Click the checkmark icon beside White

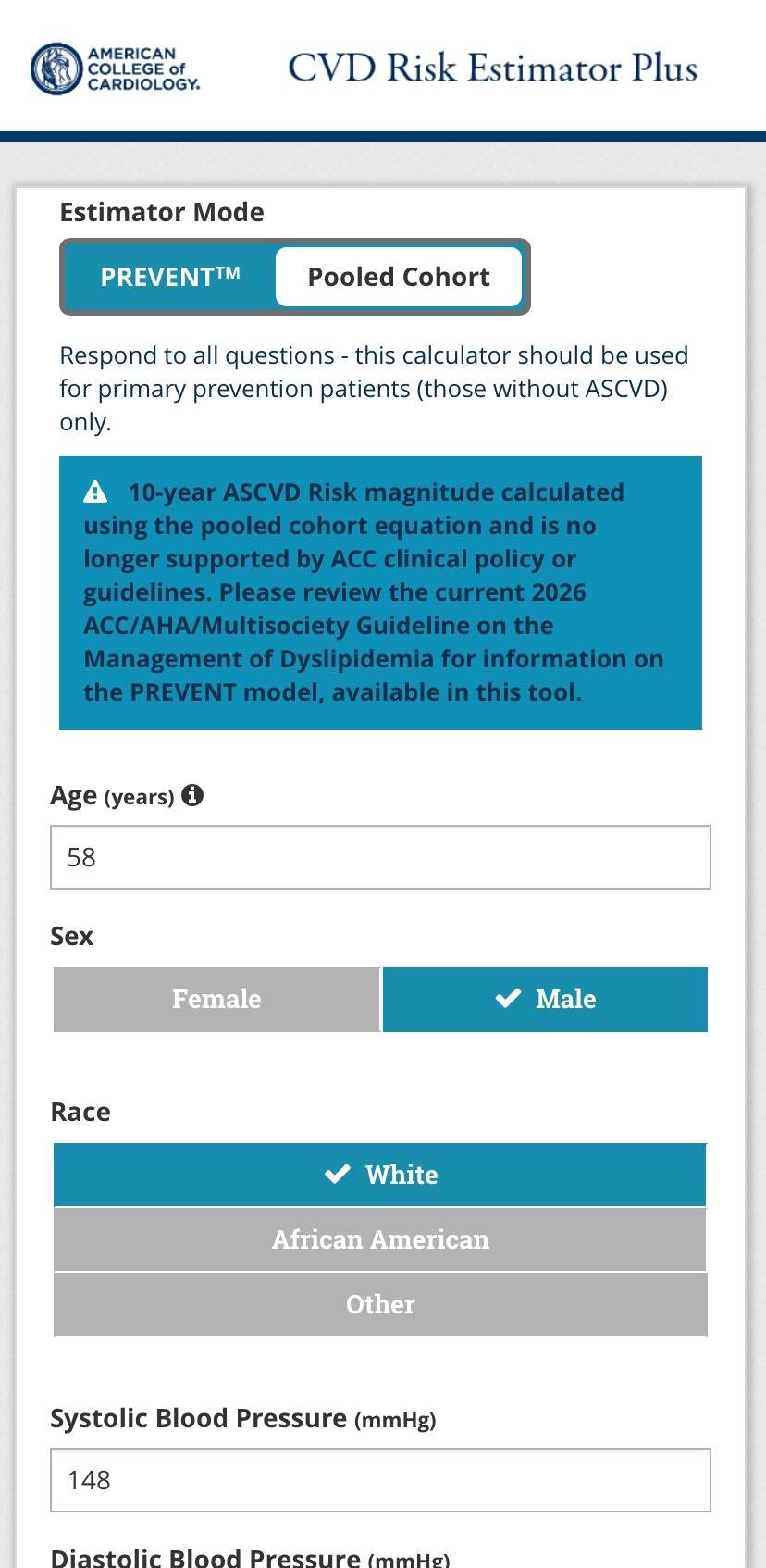click(340, 1174)
